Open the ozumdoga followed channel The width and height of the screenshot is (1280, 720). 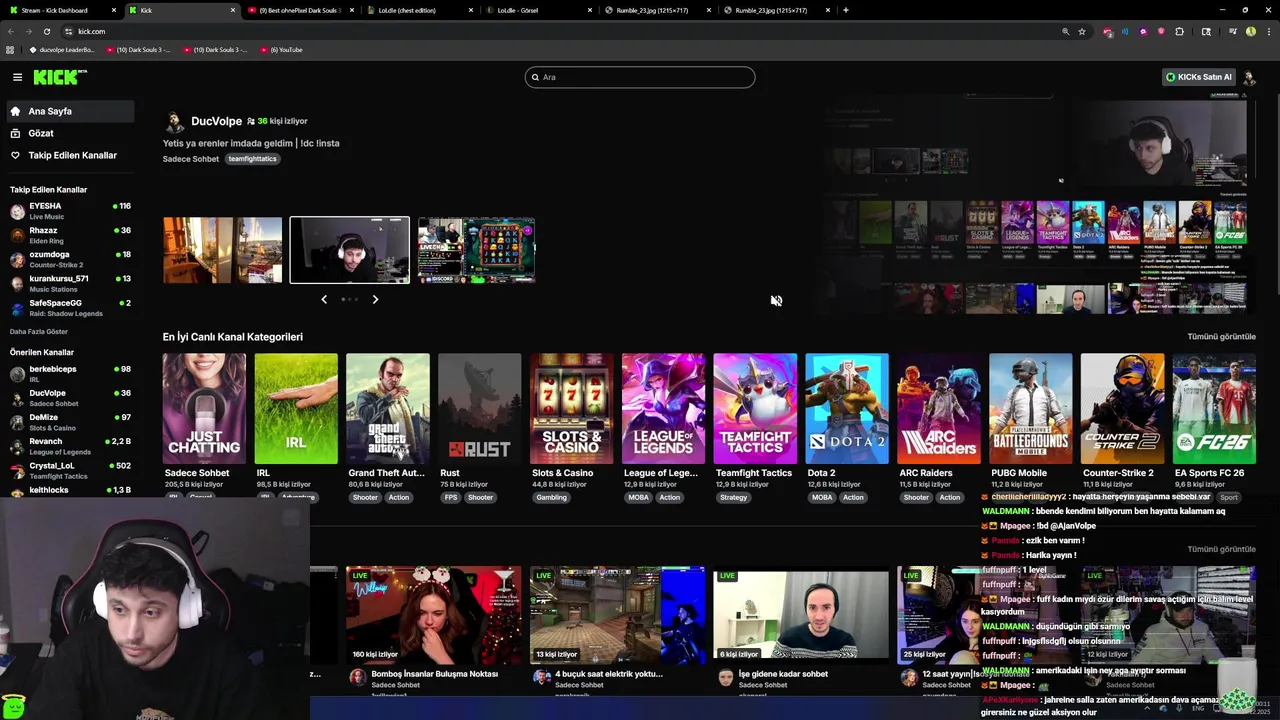tap(69, 259)
